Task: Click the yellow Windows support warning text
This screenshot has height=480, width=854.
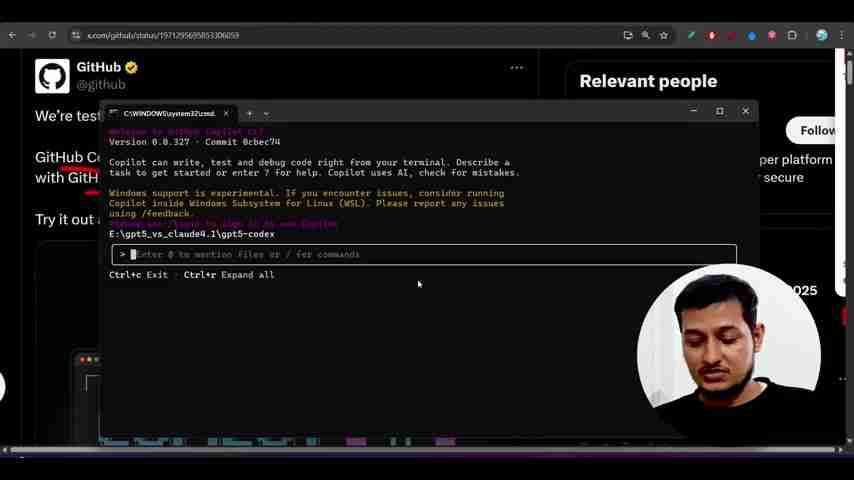Action: click(x=307, y=203)
